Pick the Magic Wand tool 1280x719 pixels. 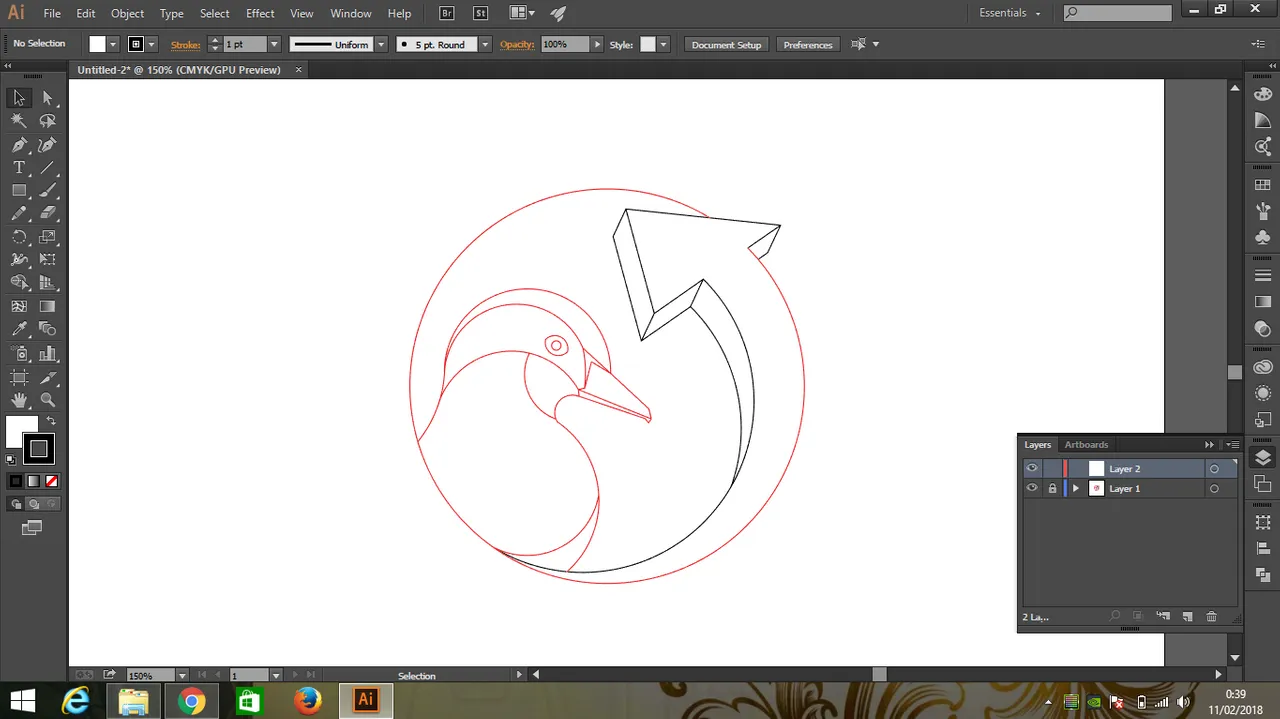click(19, 121)
